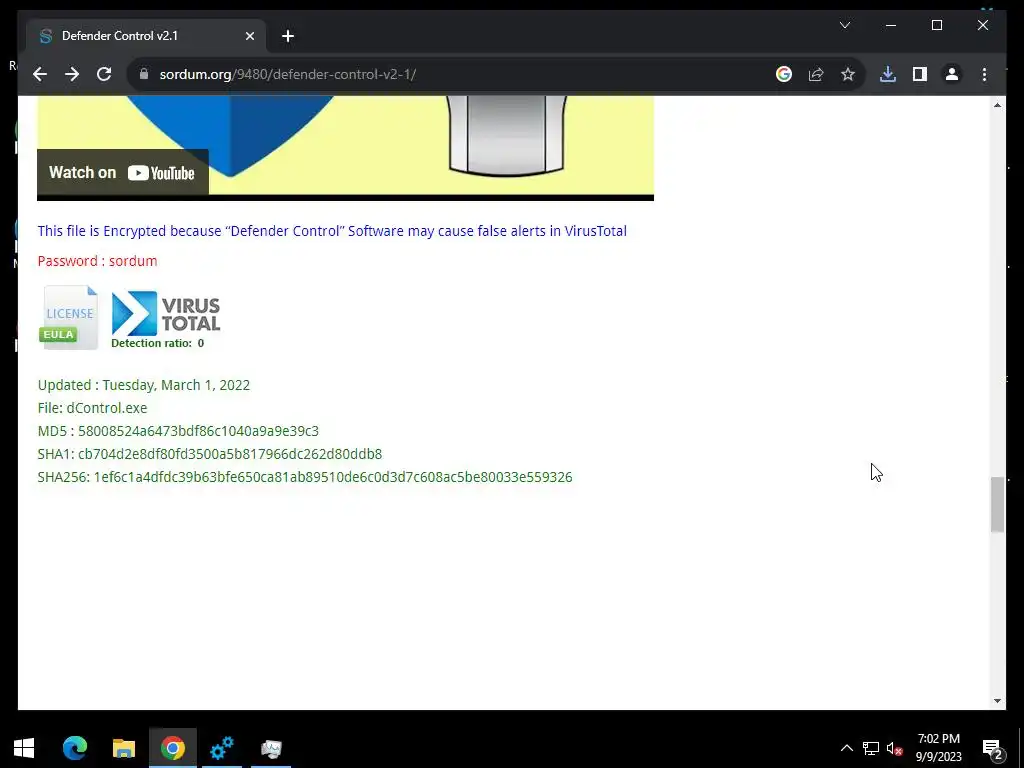Switch to Chrome taskbar icon
The height and width of the screenshot is (768, 1024).
(x=172, y=748)
